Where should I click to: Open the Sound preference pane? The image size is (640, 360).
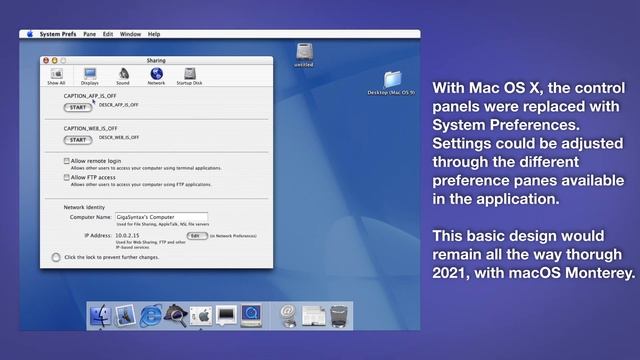[x=123, y=76]
